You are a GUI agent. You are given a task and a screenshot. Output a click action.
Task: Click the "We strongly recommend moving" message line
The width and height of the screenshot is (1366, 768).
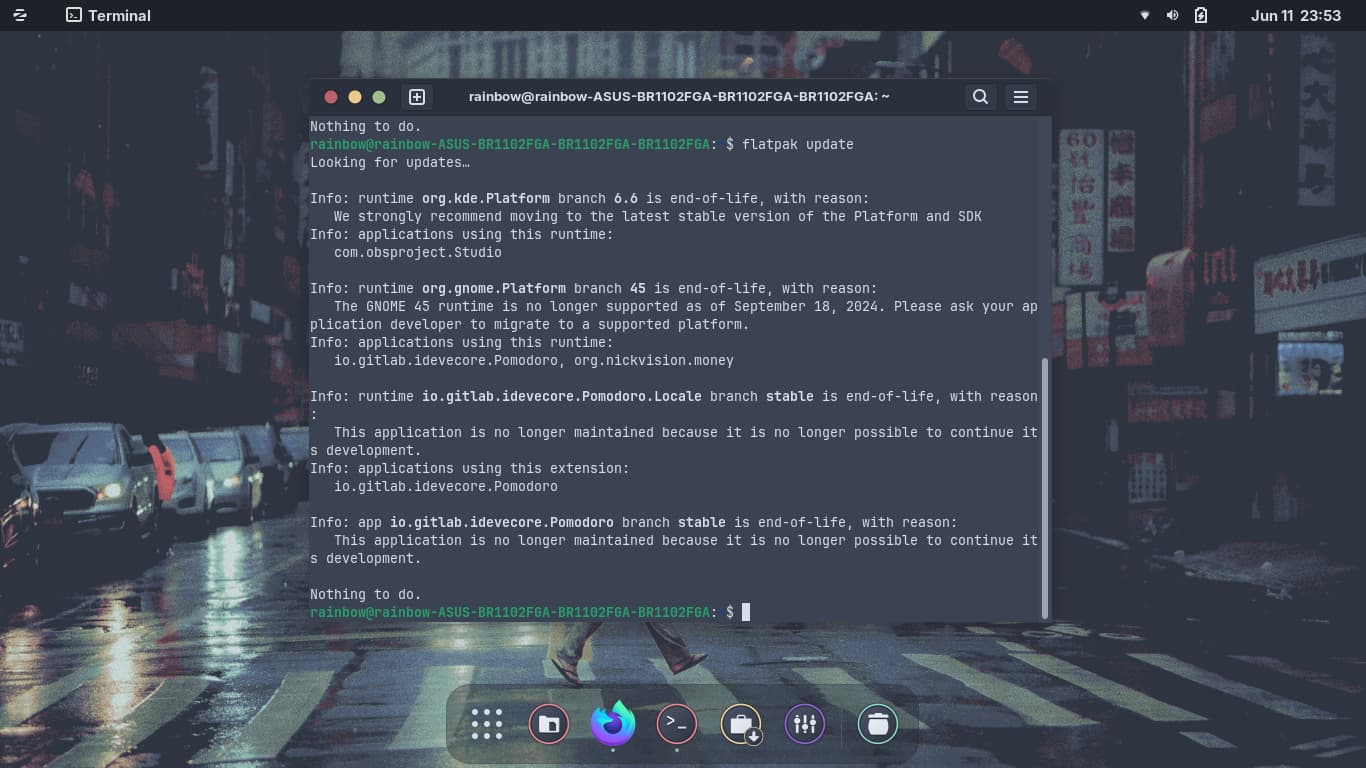tap(658, 217)
